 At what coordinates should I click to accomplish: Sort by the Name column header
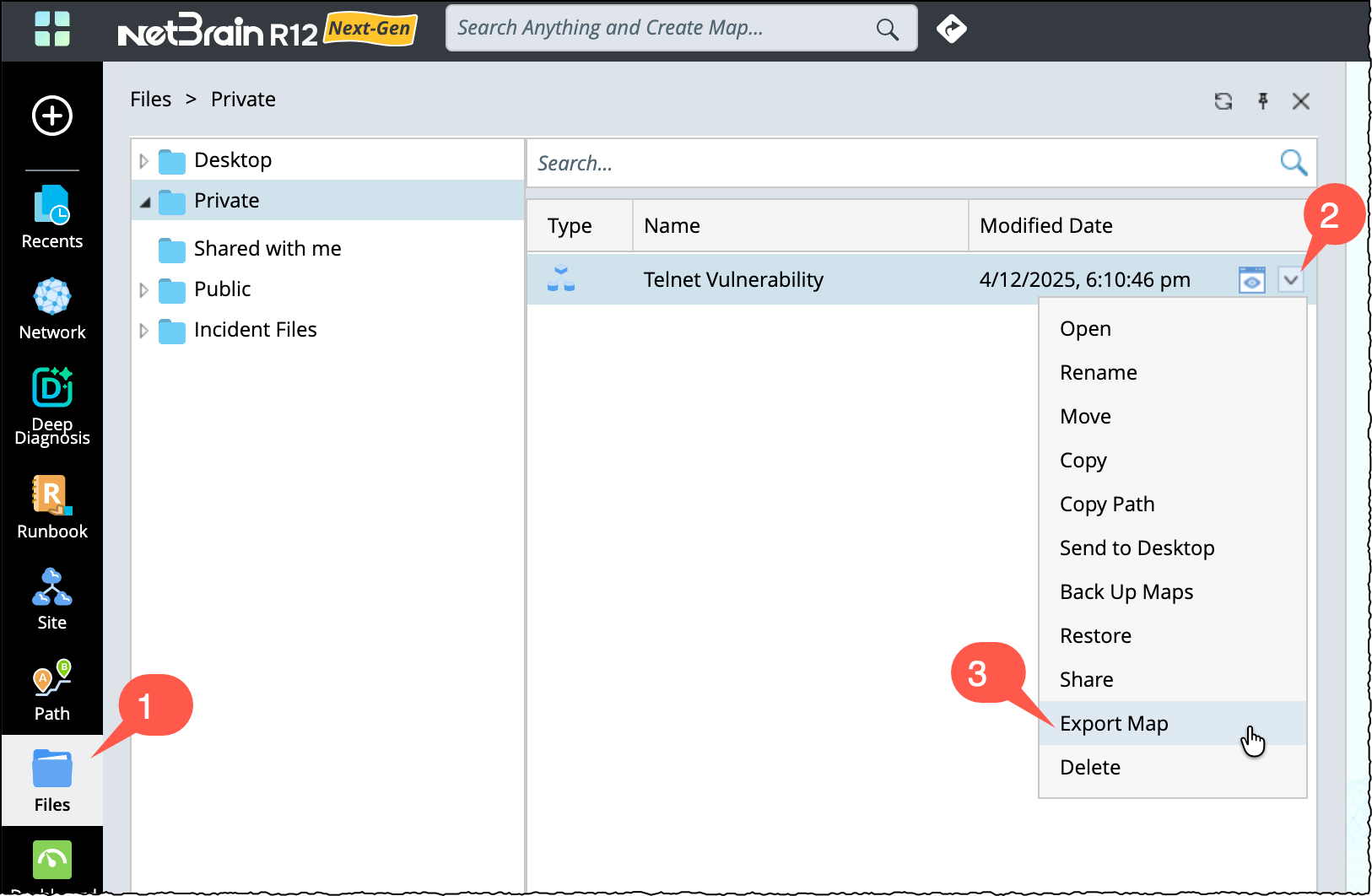[x=801, y=225]
